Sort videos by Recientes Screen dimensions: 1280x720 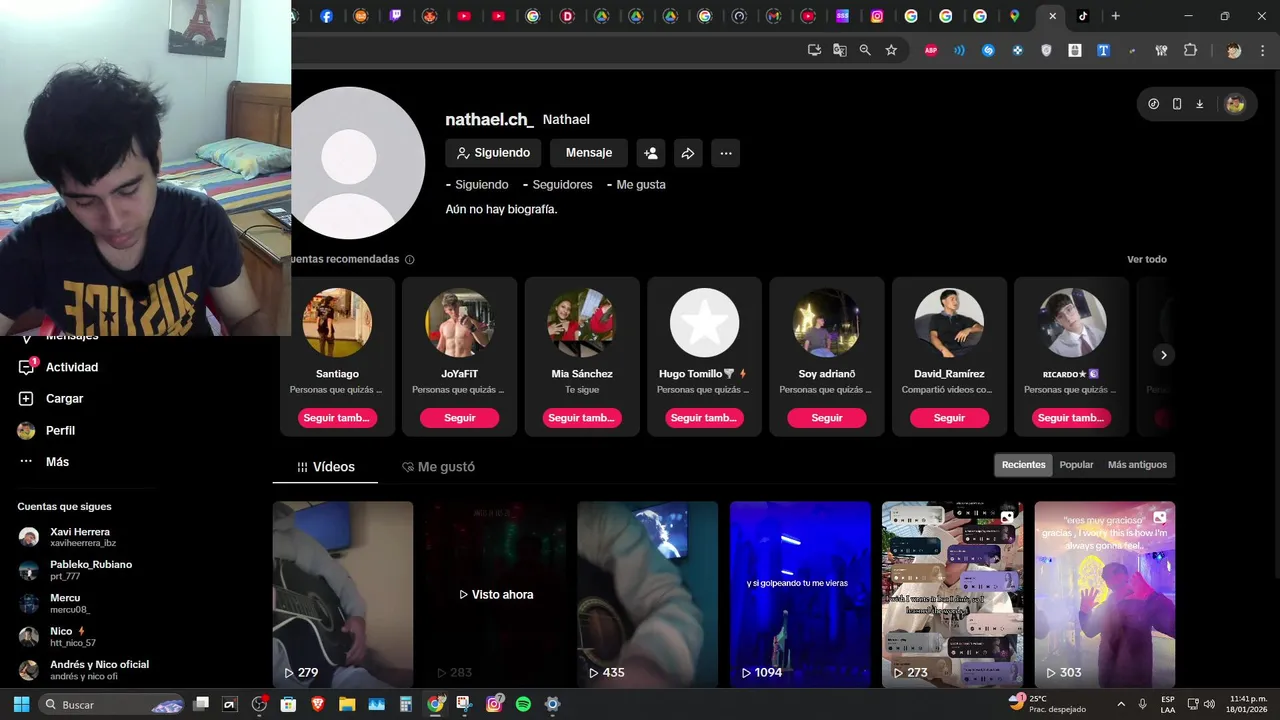tap(1024, 465)
